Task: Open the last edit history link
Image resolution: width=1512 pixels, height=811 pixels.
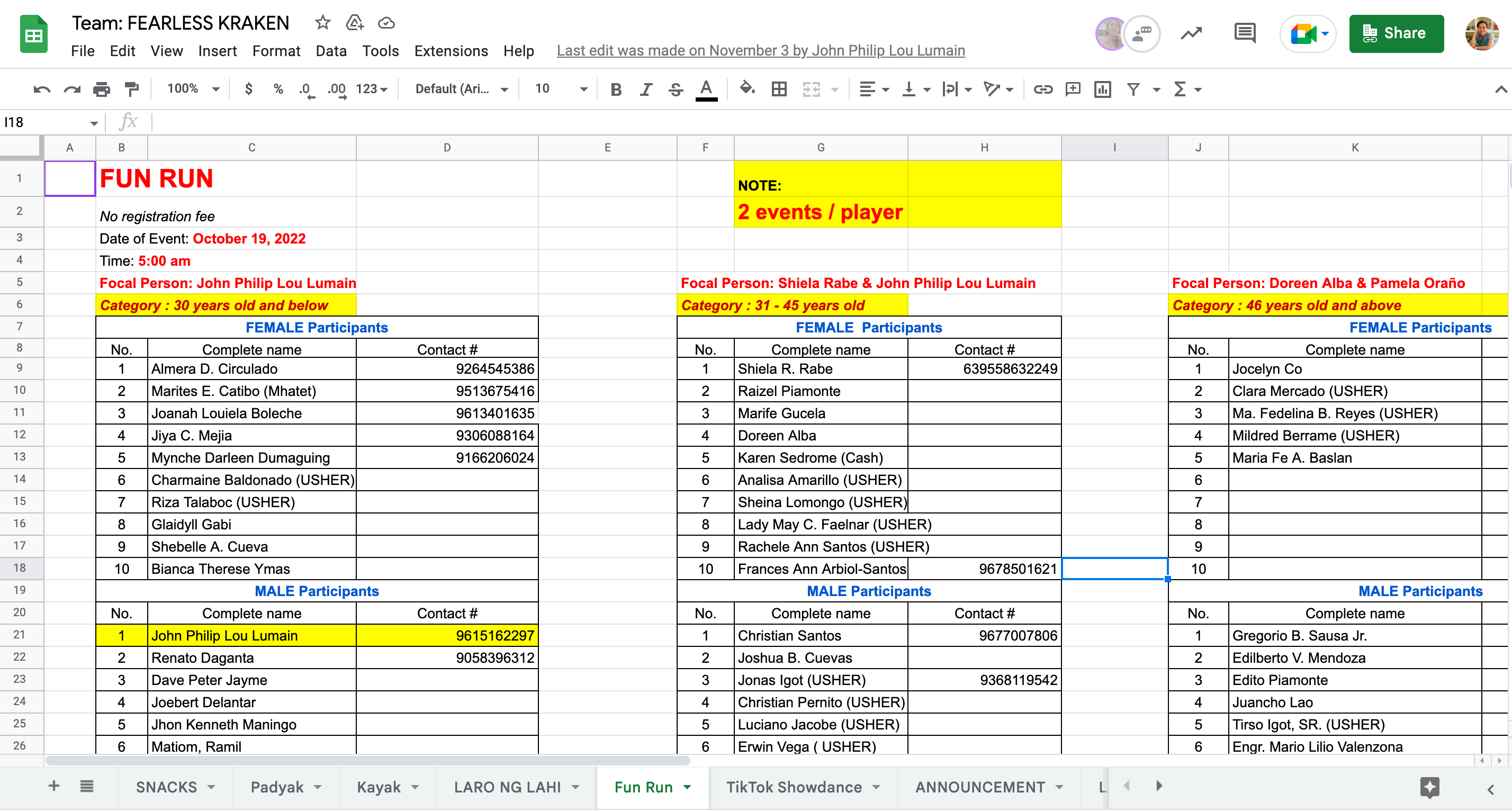Action: pyautogui.click(x=761, y=51)
